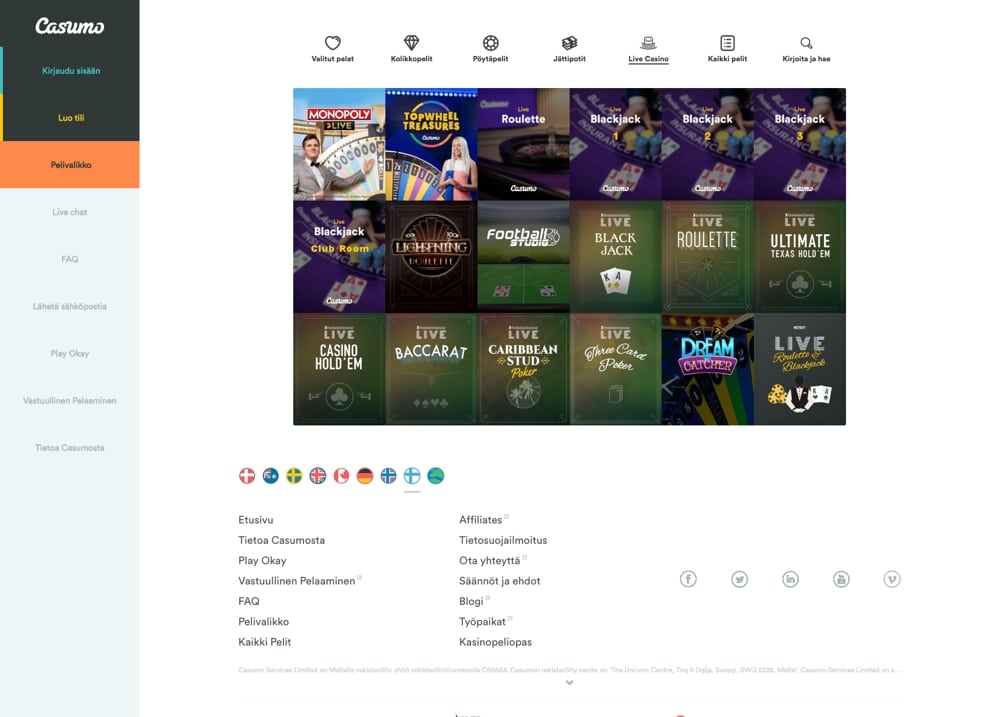Select the United Kingdom flag
1000x717 pixels.
point(318,476)
